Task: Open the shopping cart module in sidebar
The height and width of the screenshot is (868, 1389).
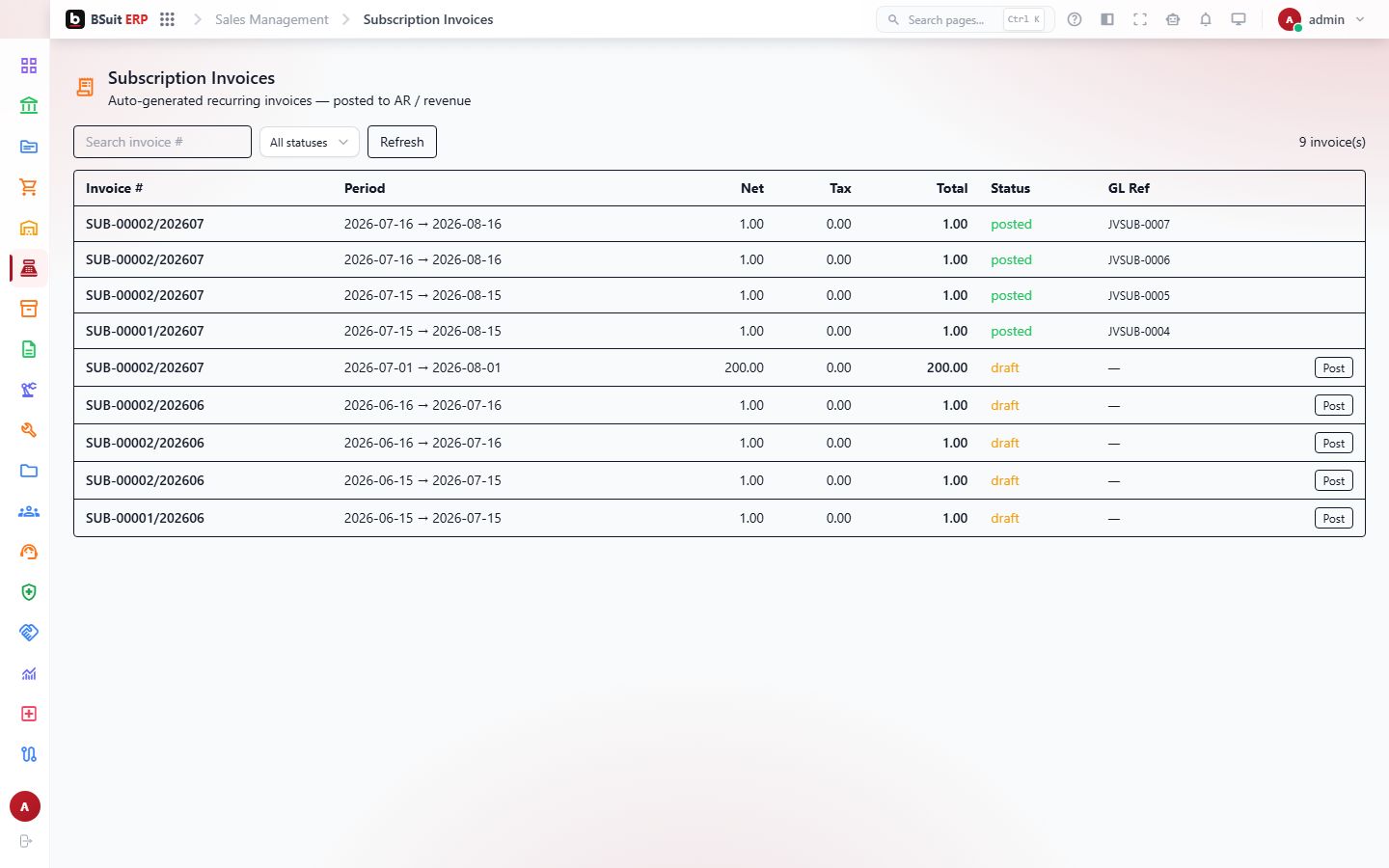Action: tap(29, 187)
